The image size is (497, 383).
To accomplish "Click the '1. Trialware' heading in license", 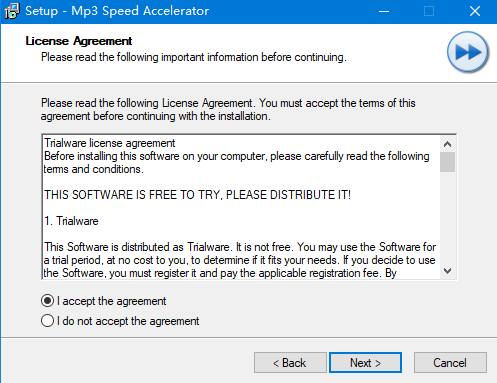I will tap(71, 221).
